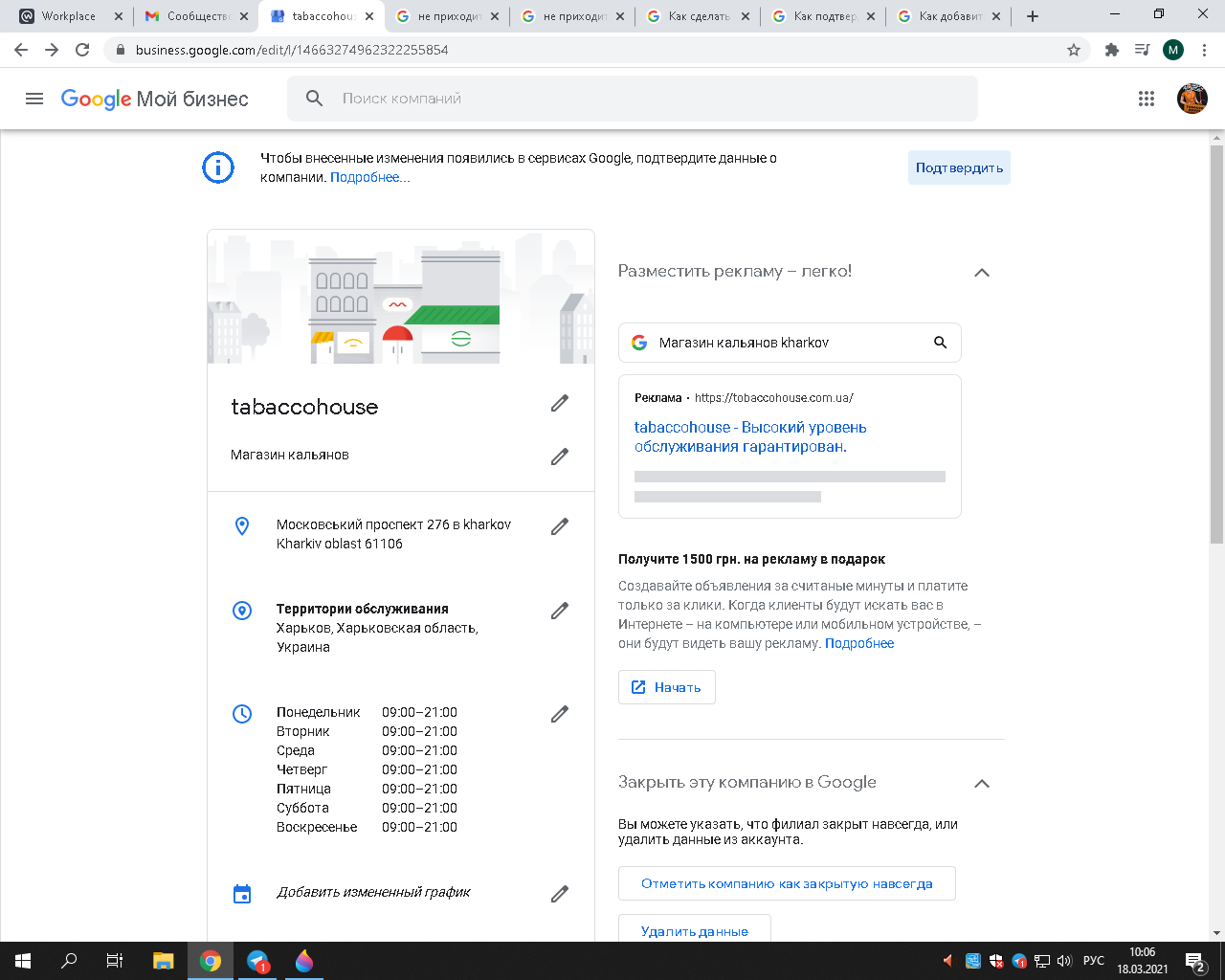Click the Начать button
The image size is (1225, 980).
[x=667, y=687]
